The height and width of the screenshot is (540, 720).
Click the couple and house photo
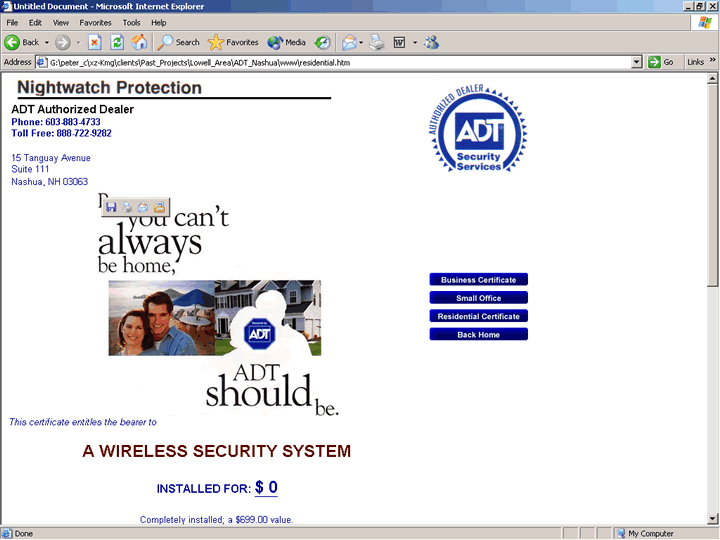(215, 318)
